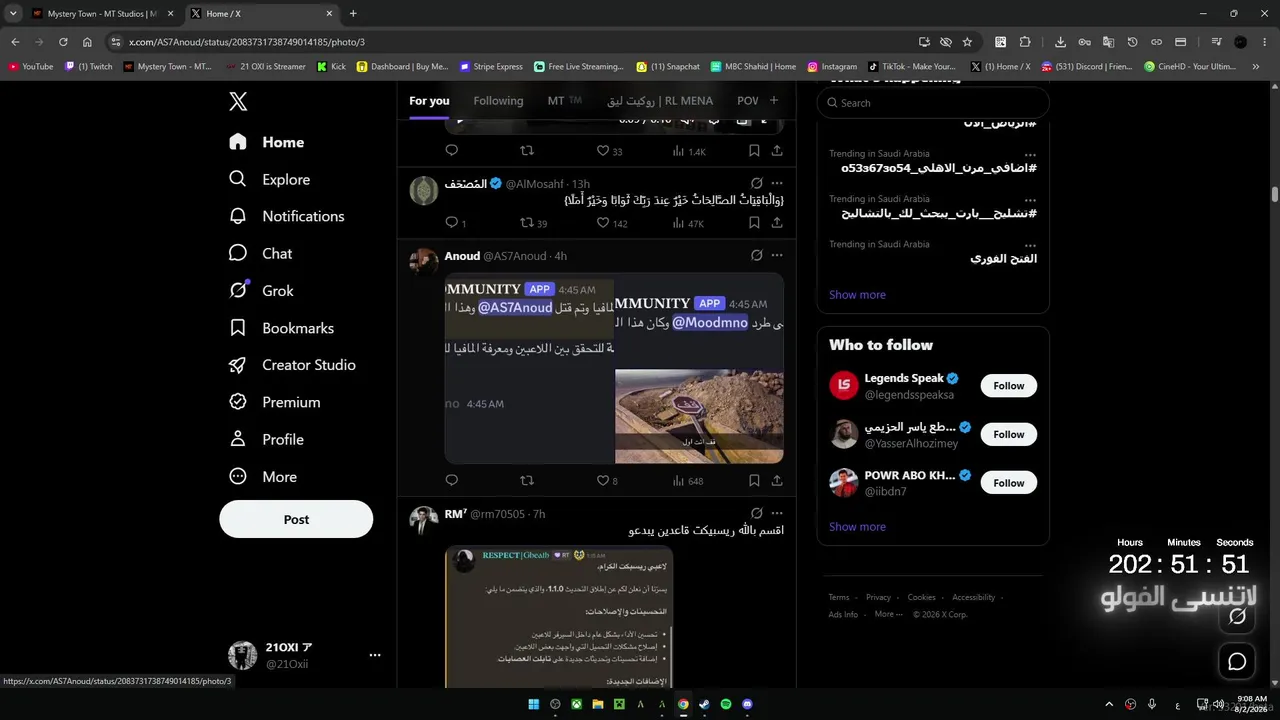This screenshot has width=1280, height=720.
Task: Follow POWR ABO KH @iibdn7
Action: tap(1009, 483)
